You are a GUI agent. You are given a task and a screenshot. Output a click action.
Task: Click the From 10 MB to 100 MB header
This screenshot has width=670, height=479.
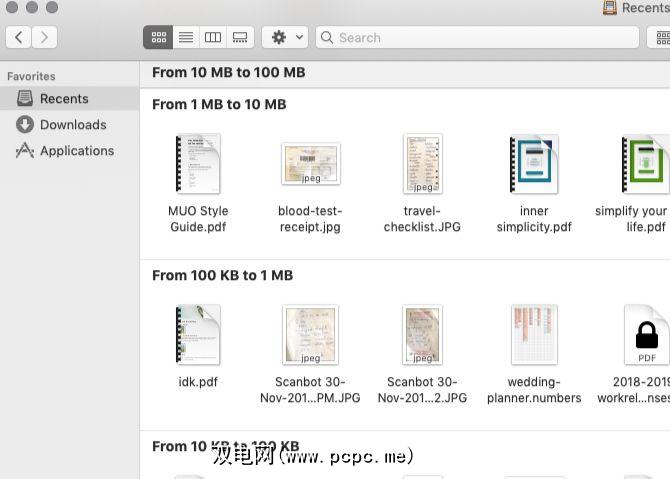pyautogui.click(x=229, y=73)
